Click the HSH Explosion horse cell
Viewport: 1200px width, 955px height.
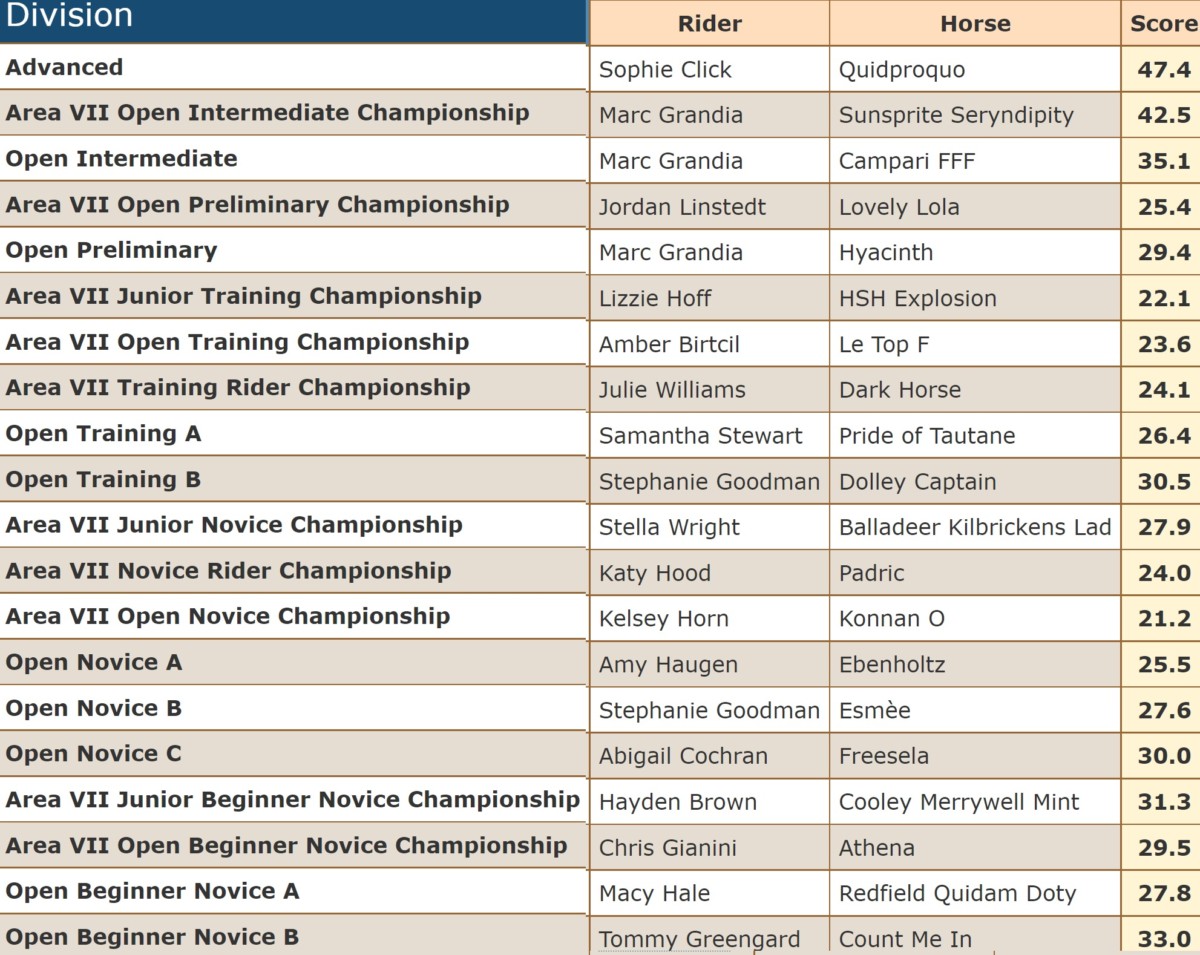[x=975, y=298]
